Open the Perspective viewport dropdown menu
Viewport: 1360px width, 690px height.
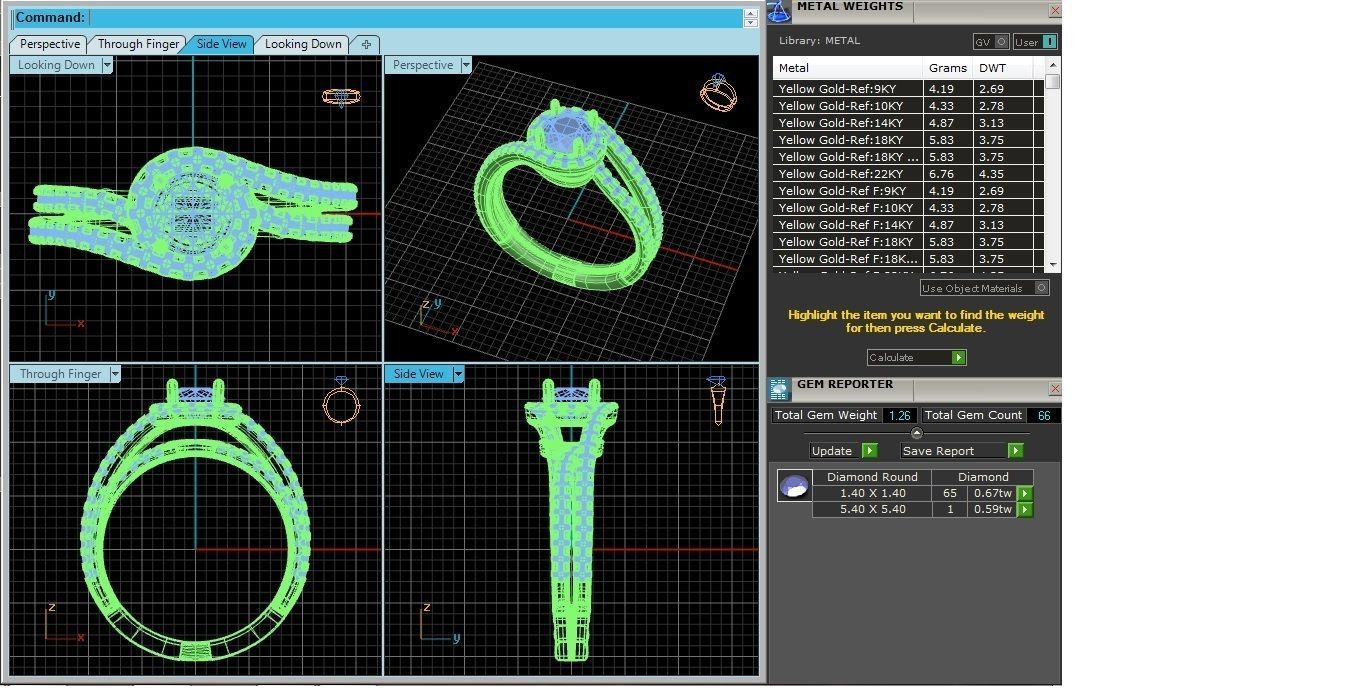pyautogui.click(x=465, y=65)
